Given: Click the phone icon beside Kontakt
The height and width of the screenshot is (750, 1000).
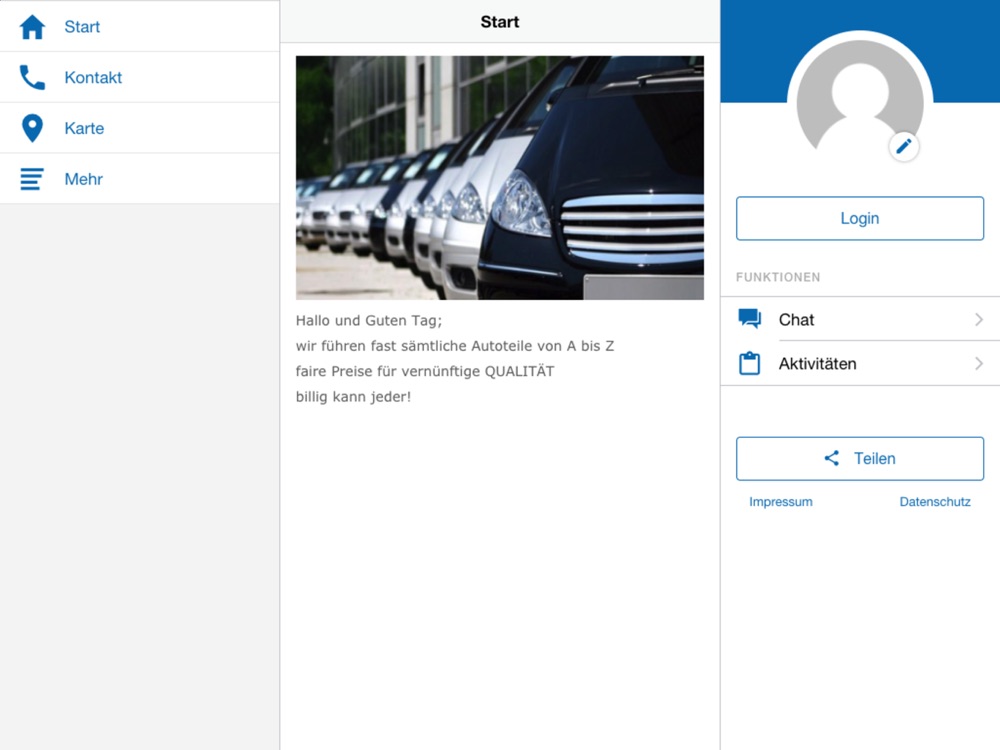Looking at the screenshot, I should pos(32,77).
